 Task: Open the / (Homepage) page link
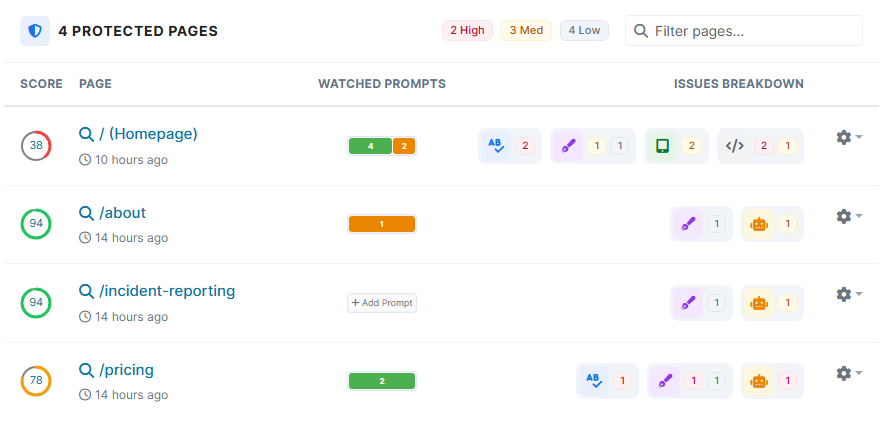pos(149,134)
